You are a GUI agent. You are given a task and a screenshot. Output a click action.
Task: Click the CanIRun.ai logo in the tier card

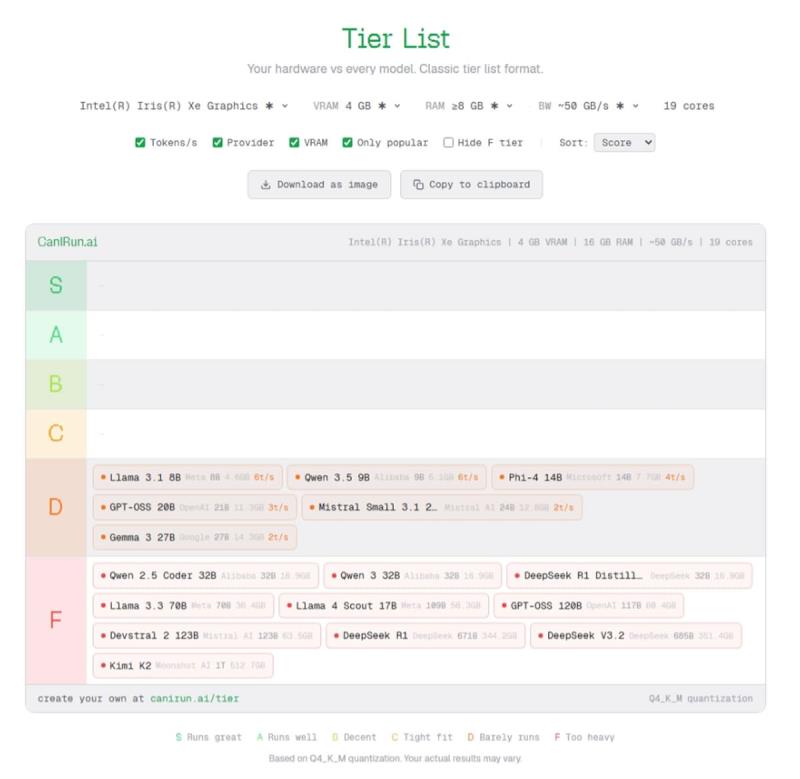pos(68,242)
